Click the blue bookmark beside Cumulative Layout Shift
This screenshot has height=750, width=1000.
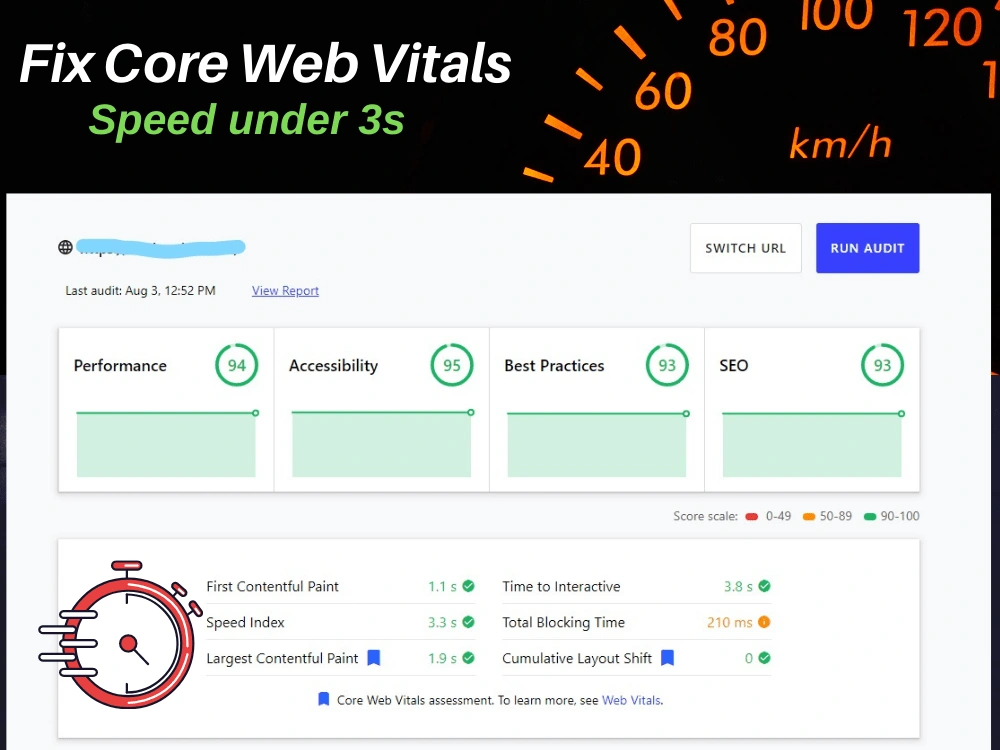pos(667,658)
